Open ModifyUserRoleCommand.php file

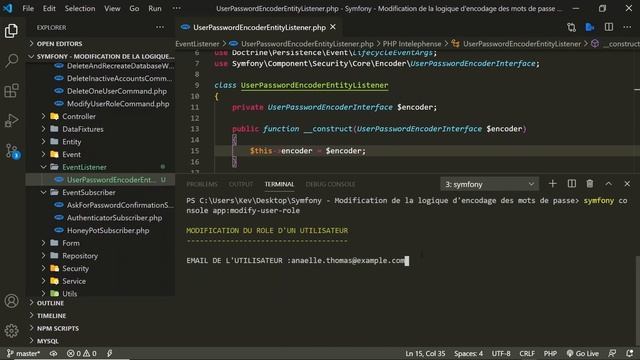click(118, 104)
